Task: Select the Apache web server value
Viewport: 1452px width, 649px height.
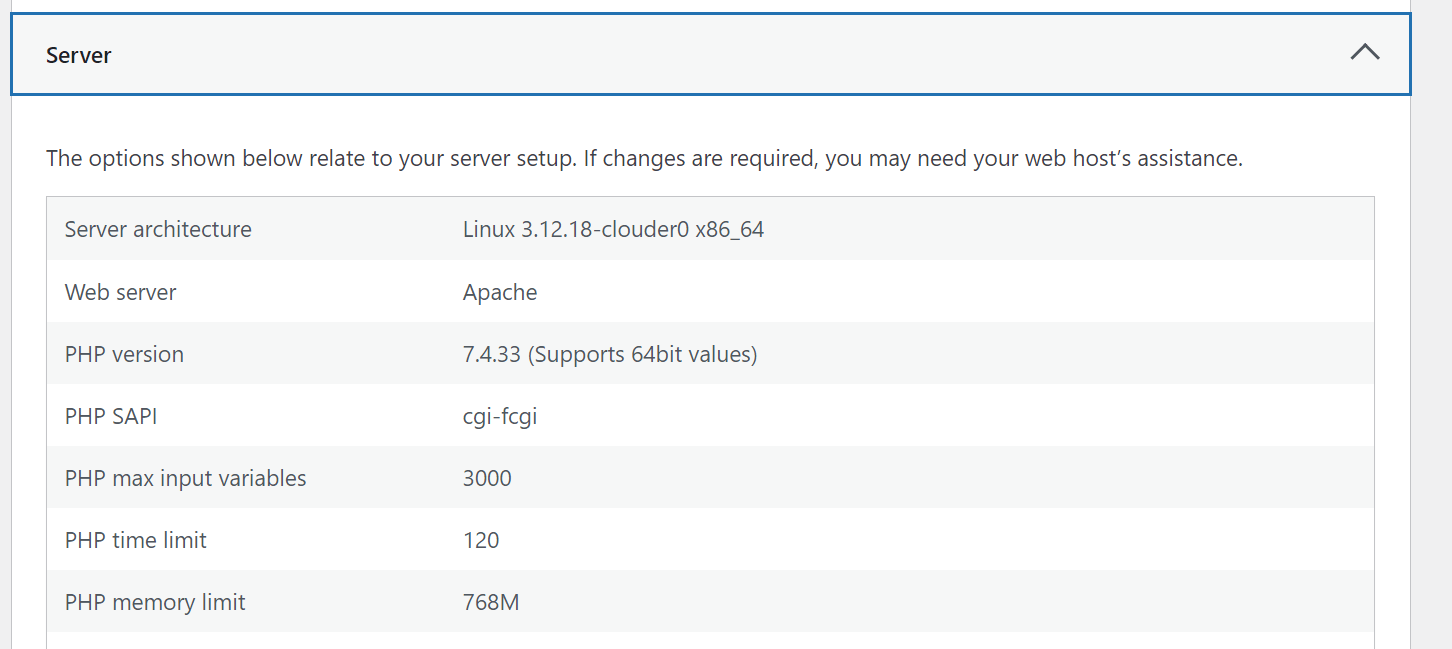Action: [x=500, y=292]
